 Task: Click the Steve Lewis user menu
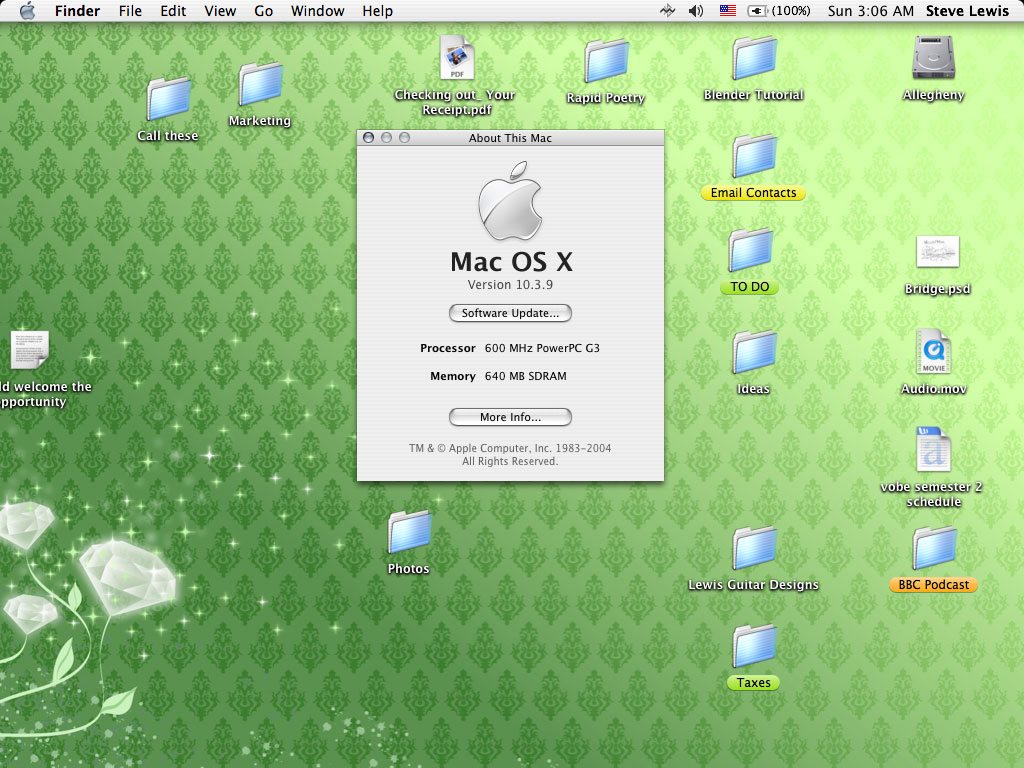(967, 10)
